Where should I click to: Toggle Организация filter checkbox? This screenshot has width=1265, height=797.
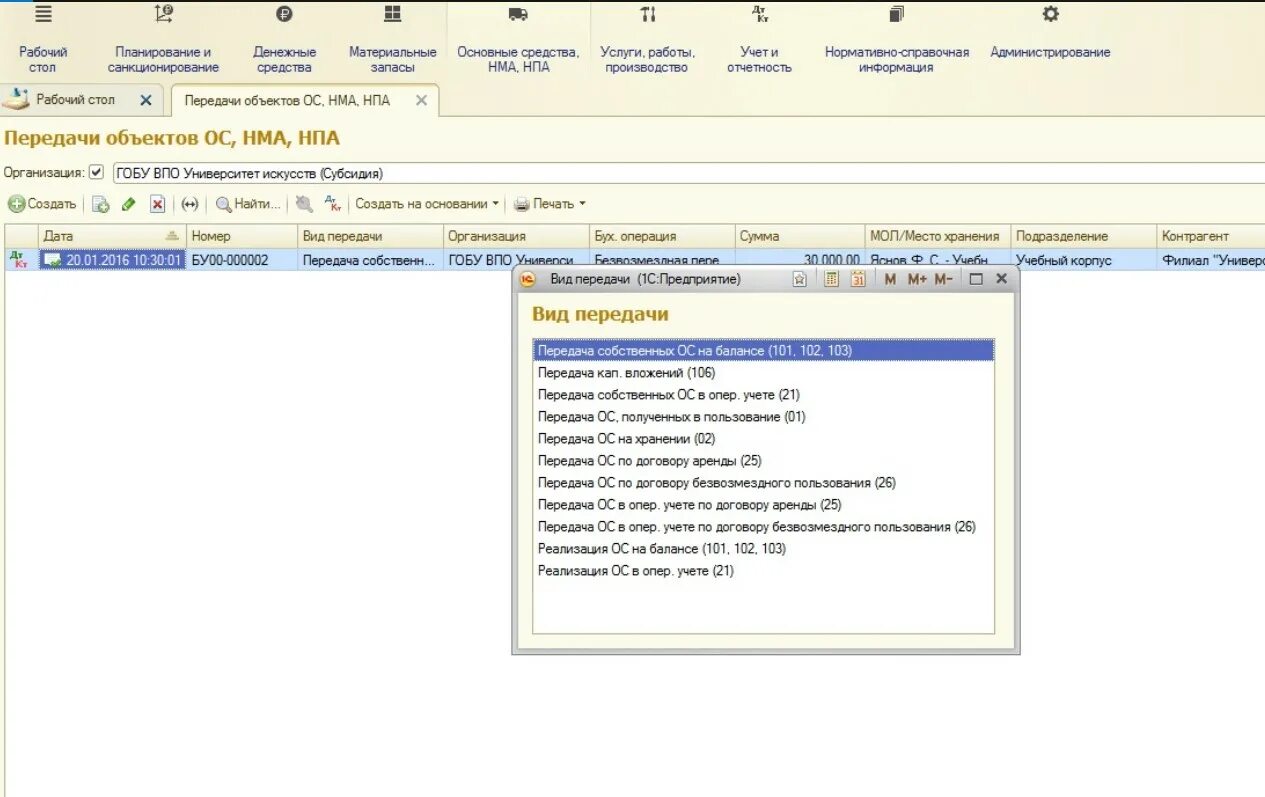97,172
